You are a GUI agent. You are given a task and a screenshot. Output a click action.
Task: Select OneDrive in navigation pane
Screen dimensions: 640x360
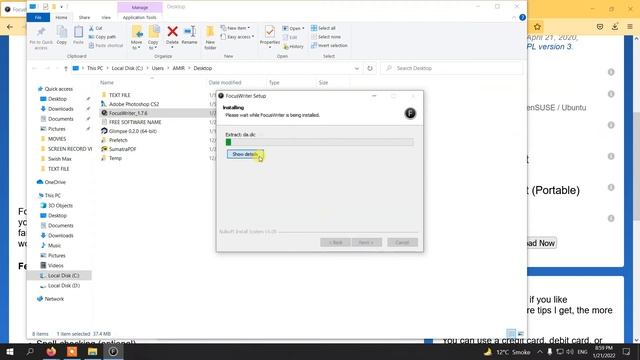pos(55,182)
